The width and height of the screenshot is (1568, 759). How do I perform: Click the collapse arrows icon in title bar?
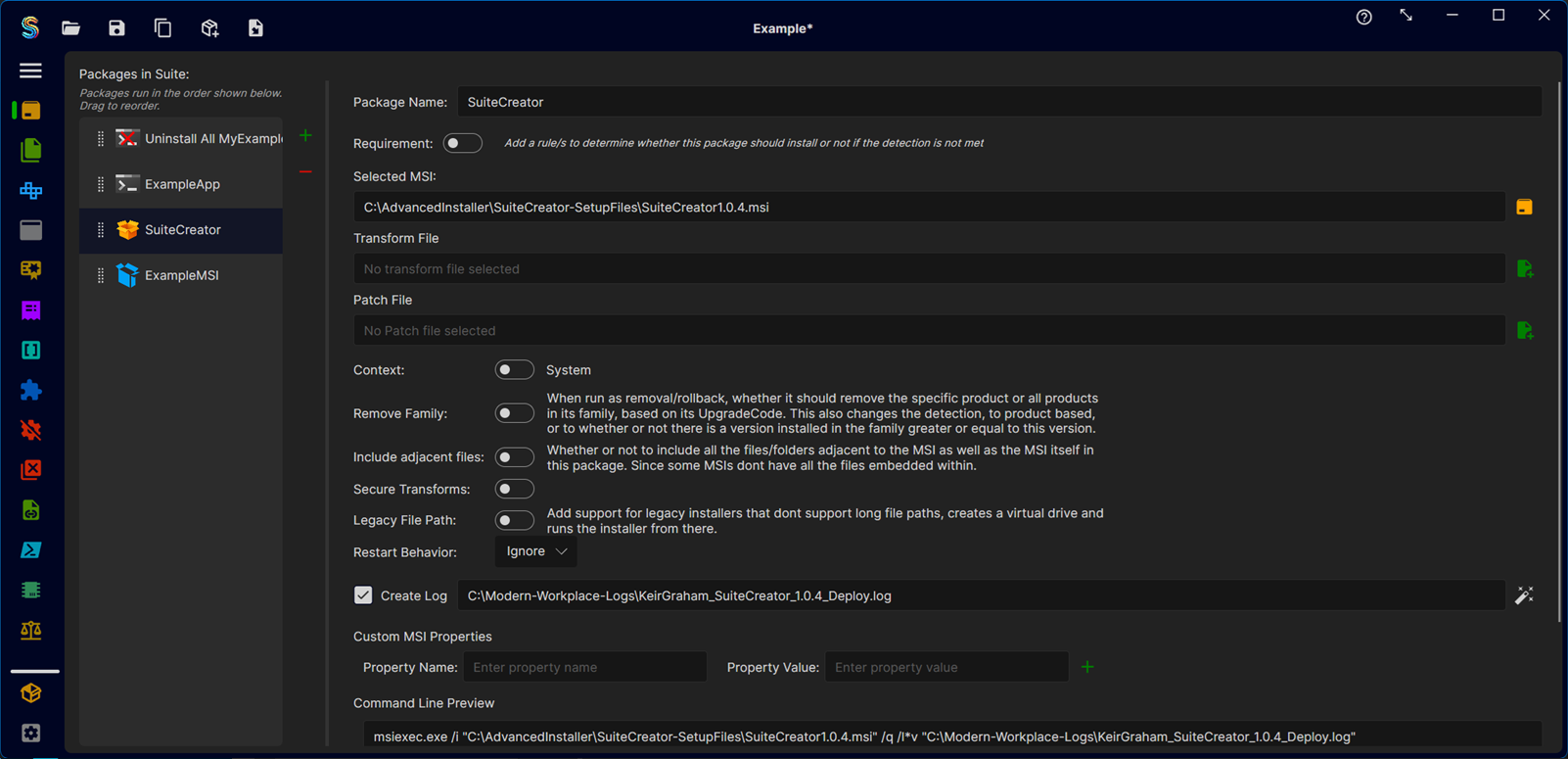pos(1407,15)
